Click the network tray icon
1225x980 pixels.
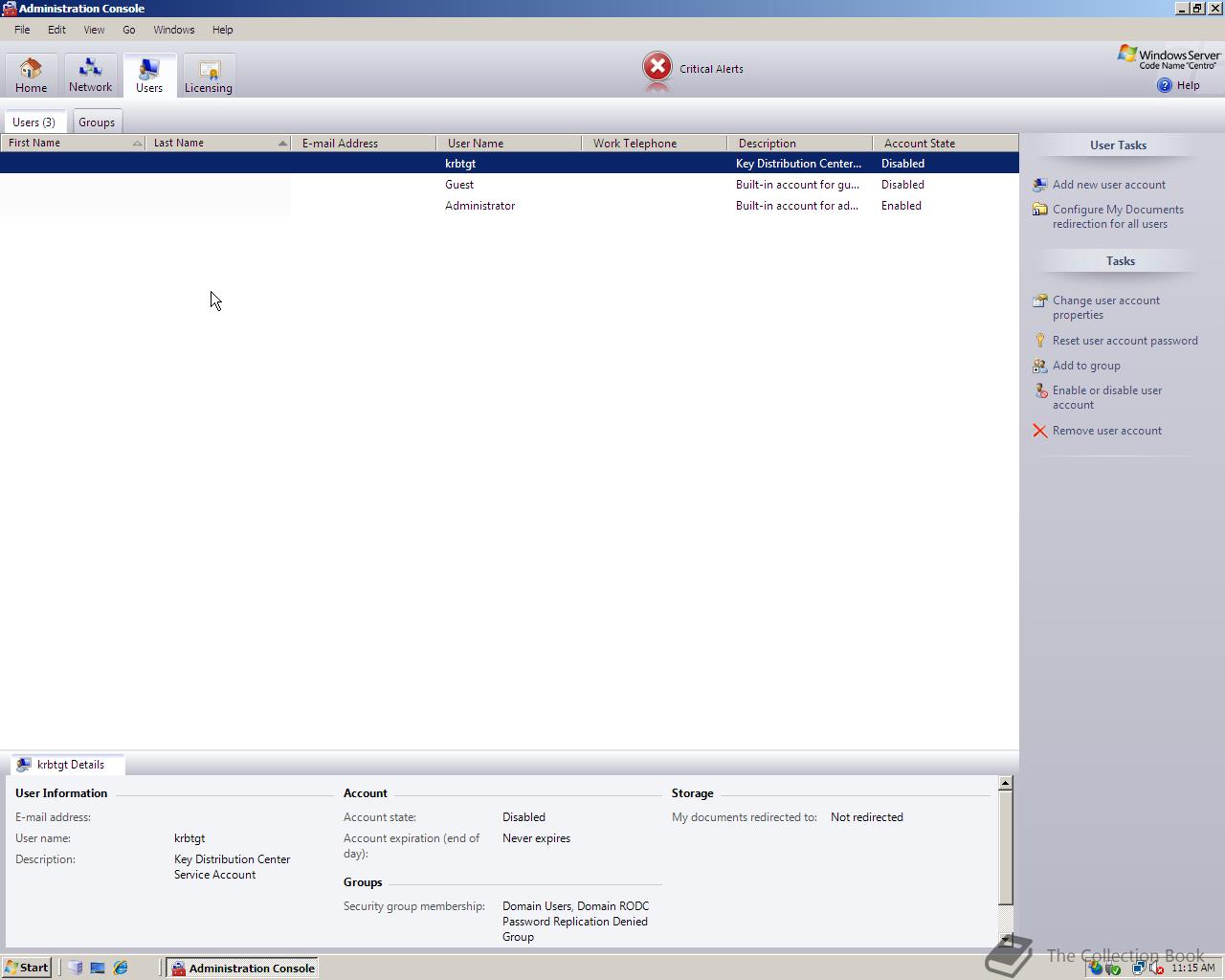tap(1139, 968)
